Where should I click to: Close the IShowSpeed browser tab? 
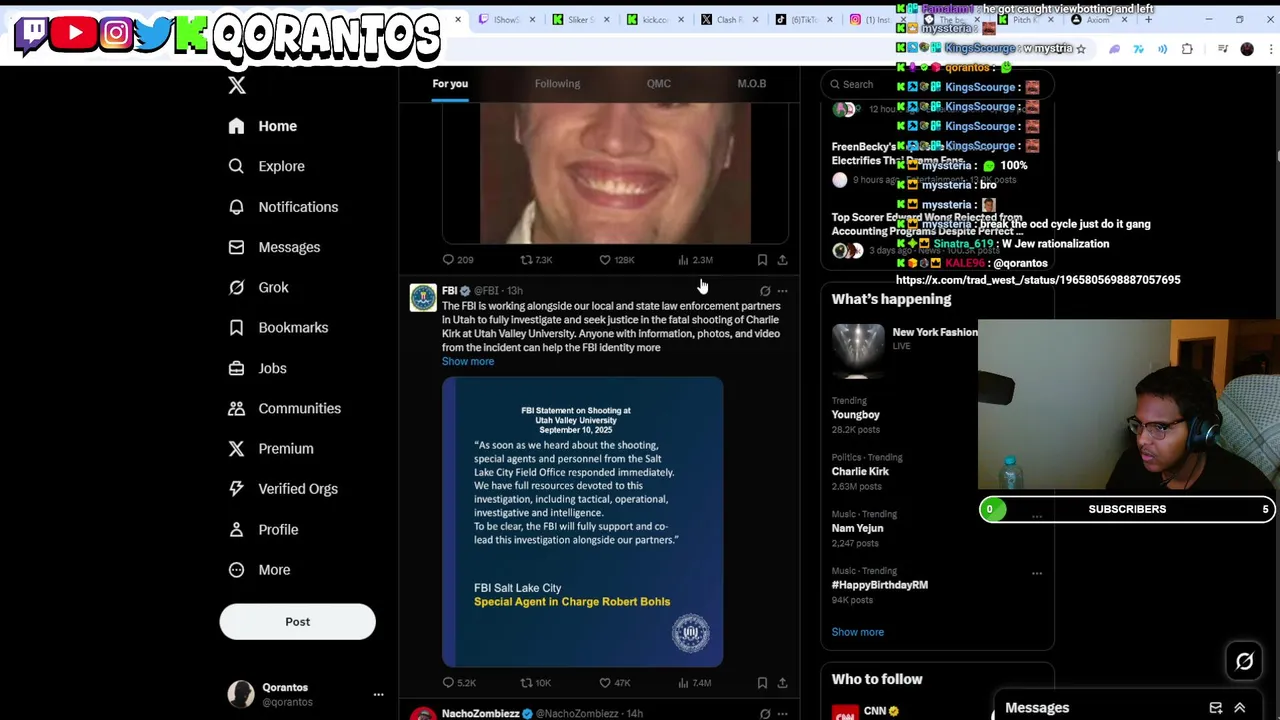coord(532,20)
